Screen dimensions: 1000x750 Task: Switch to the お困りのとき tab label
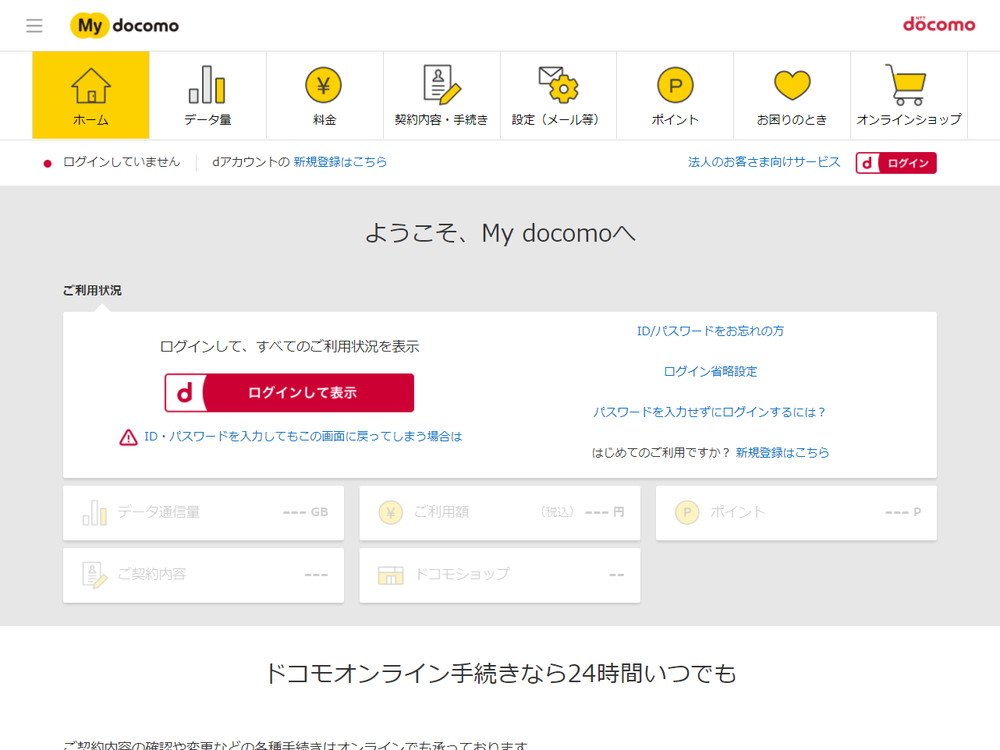point(791,119)
